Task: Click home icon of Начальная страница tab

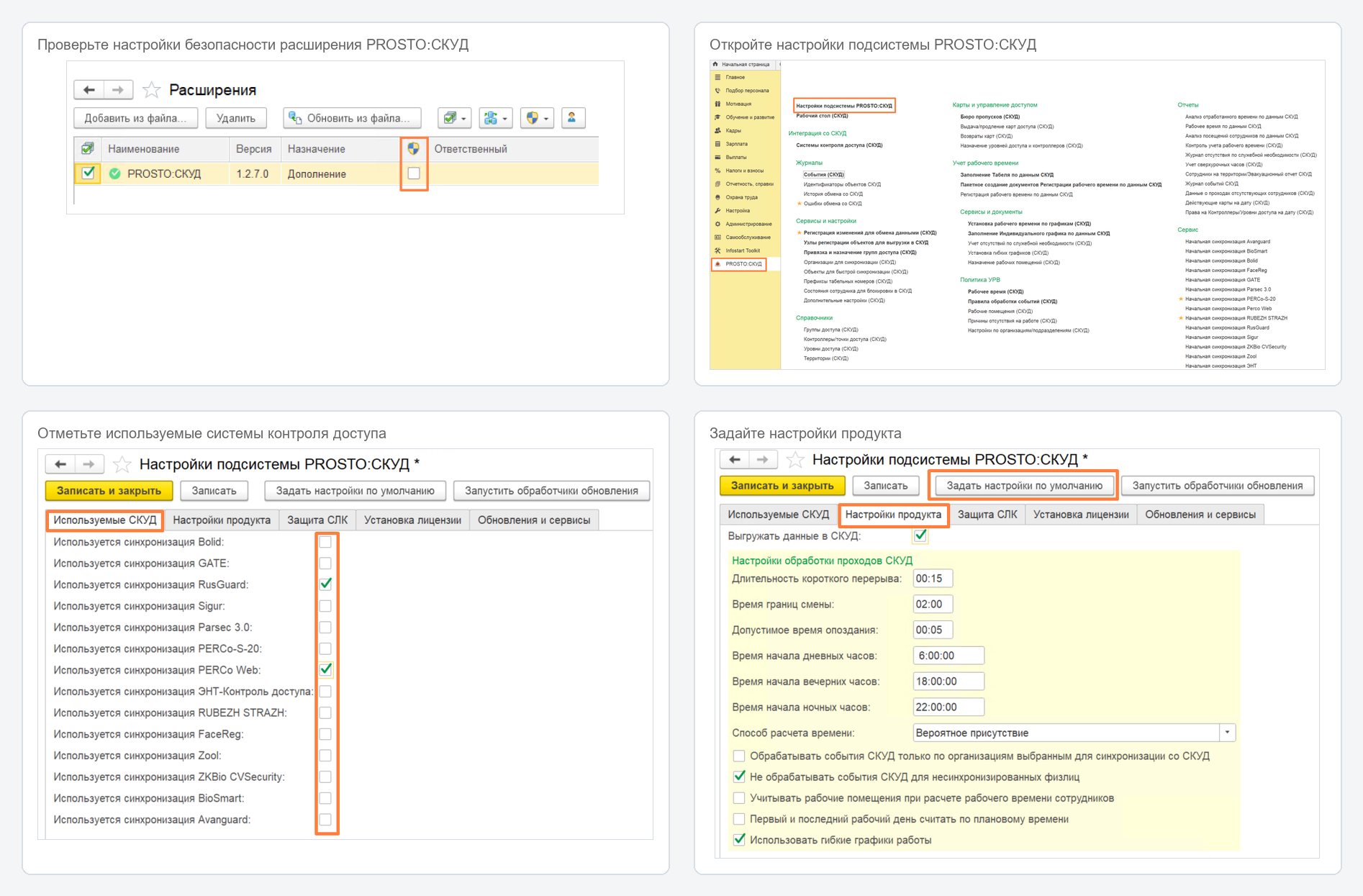Action: tap(715, 64)
